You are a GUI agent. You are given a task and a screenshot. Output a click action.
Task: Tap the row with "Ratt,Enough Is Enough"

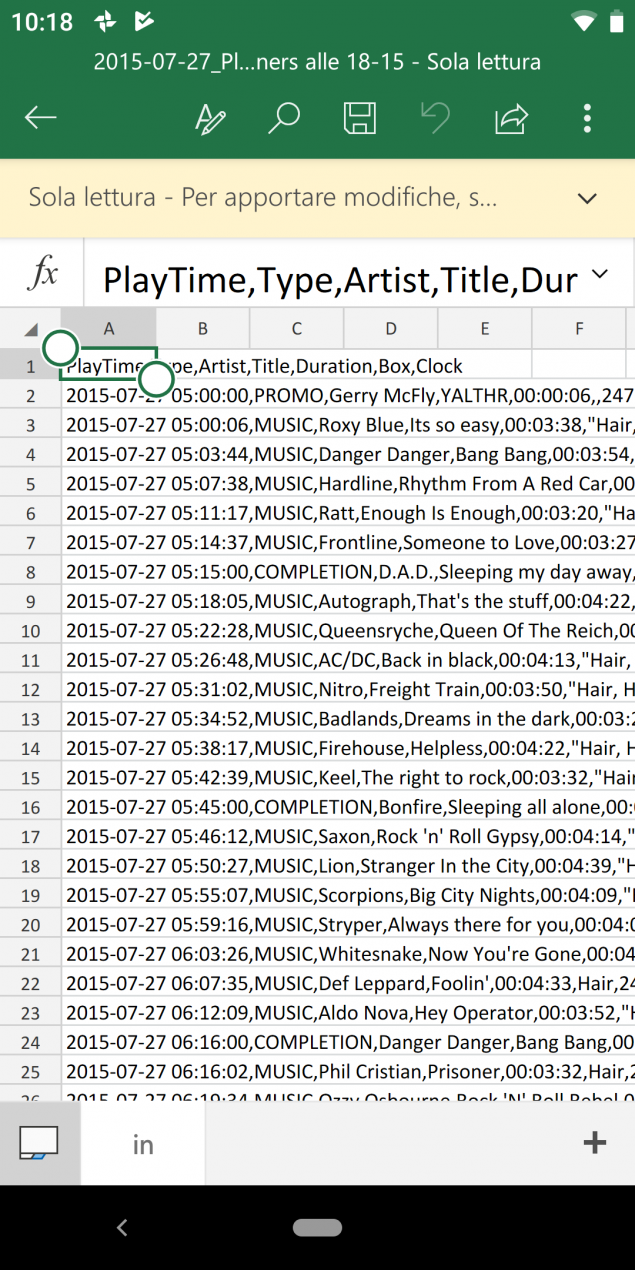coord(348,513)
